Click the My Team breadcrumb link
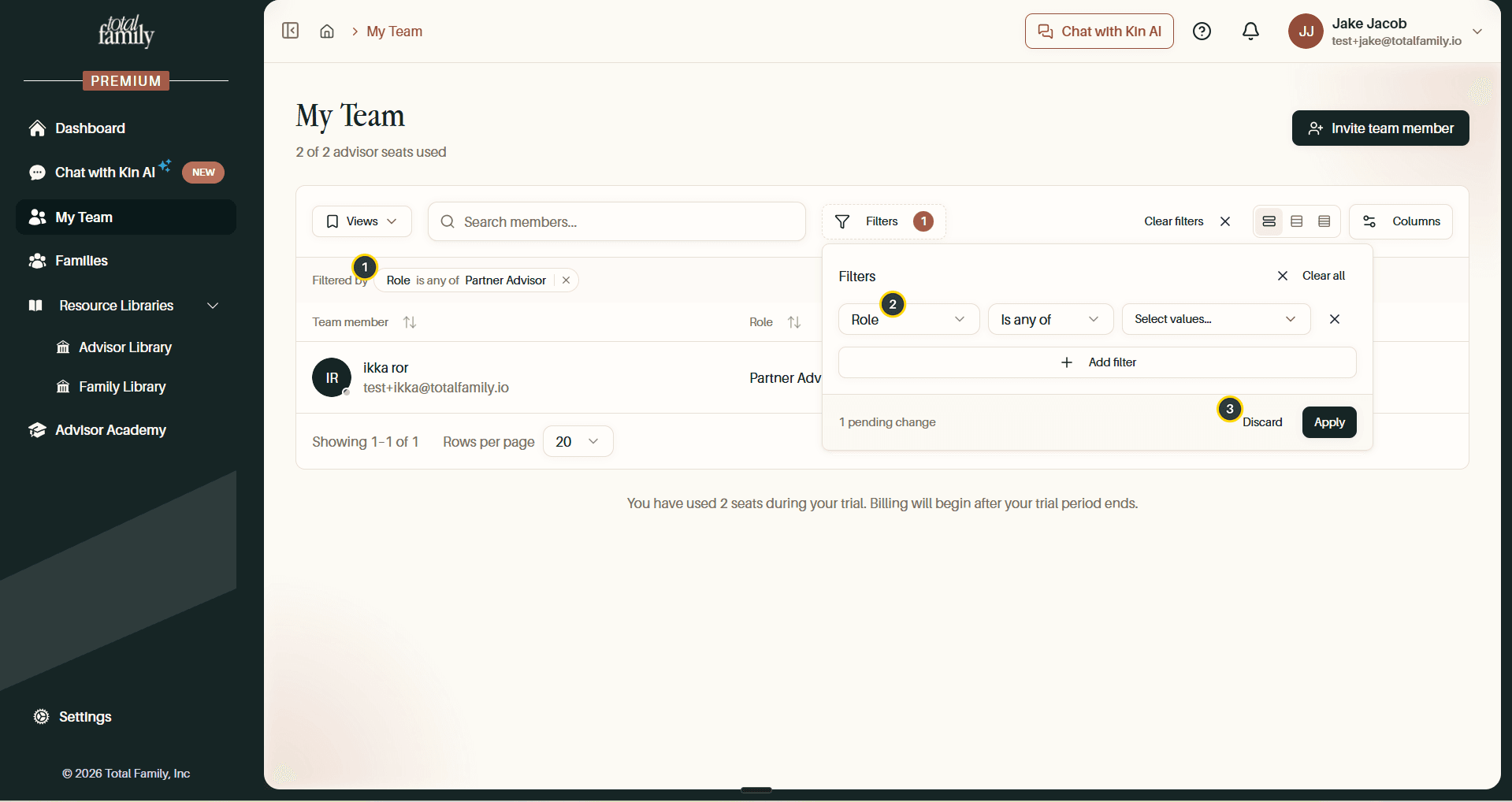This screenshot has height=802, width=1512. (x=395, y=32)
